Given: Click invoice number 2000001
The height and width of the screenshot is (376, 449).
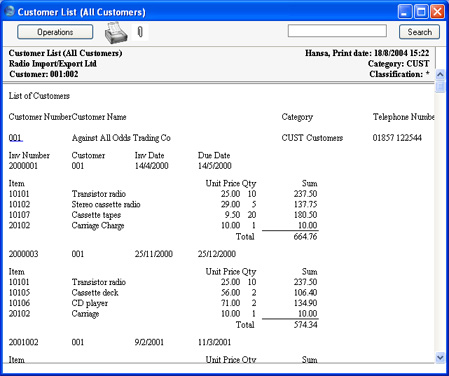Looking at the screenshot, I should [x=23, y=166].
